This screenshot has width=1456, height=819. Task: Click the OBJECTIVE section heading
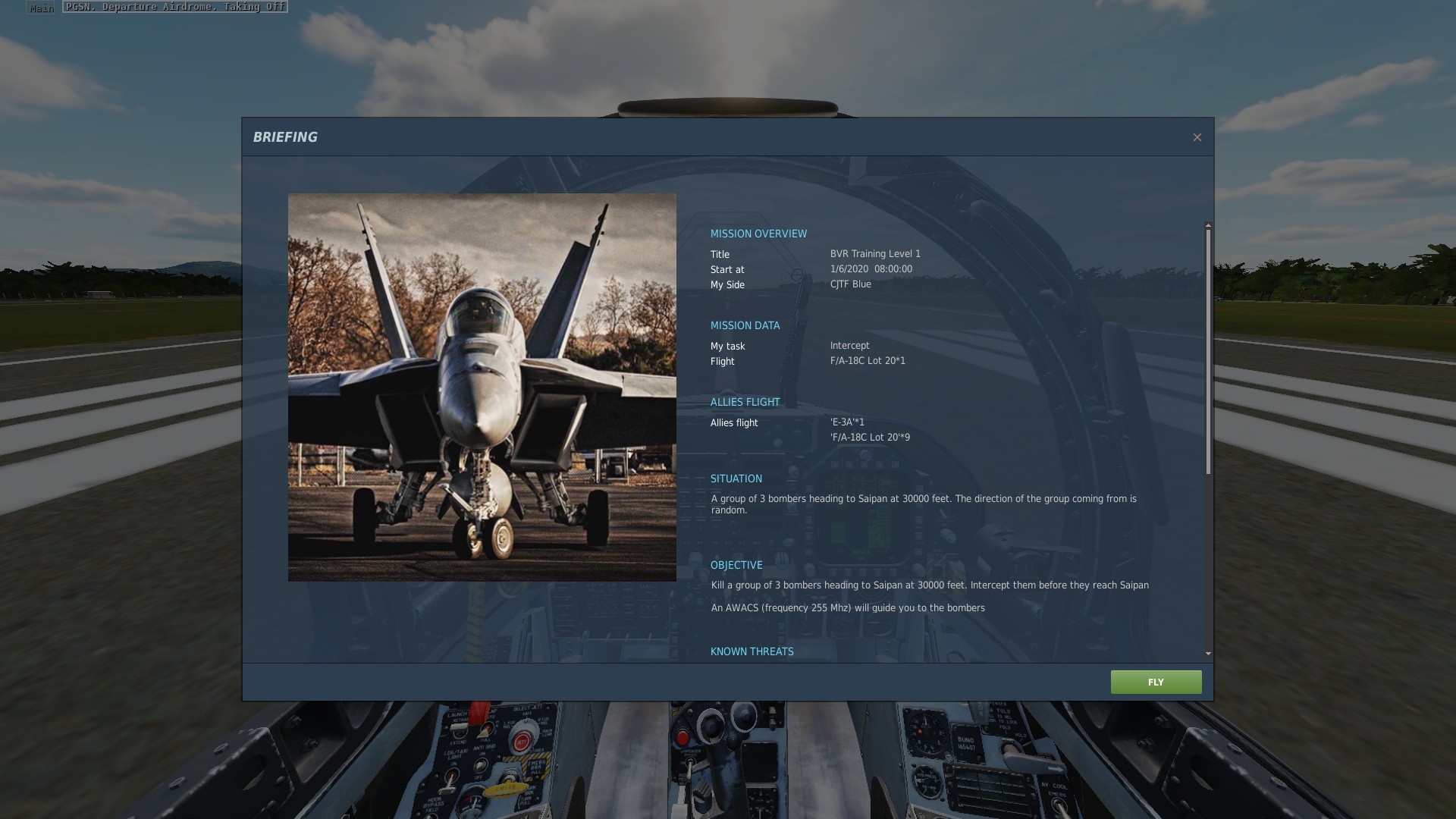pos(736,565)
